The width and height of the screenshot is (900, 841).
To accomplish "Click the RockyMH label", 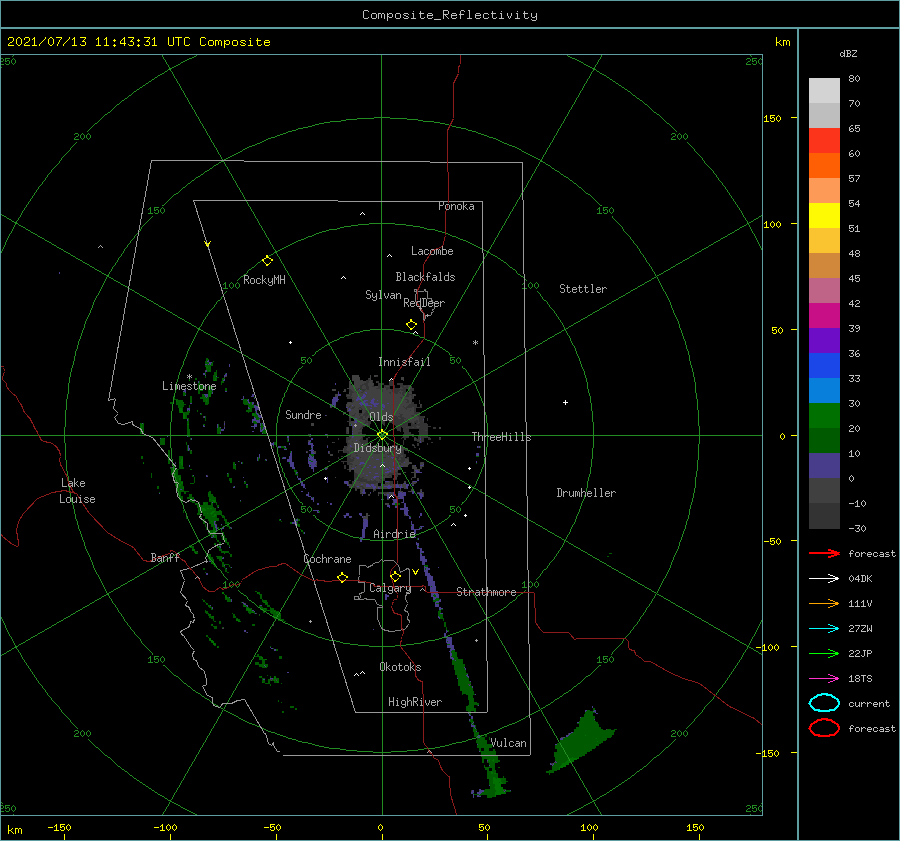I will (264, 280).
